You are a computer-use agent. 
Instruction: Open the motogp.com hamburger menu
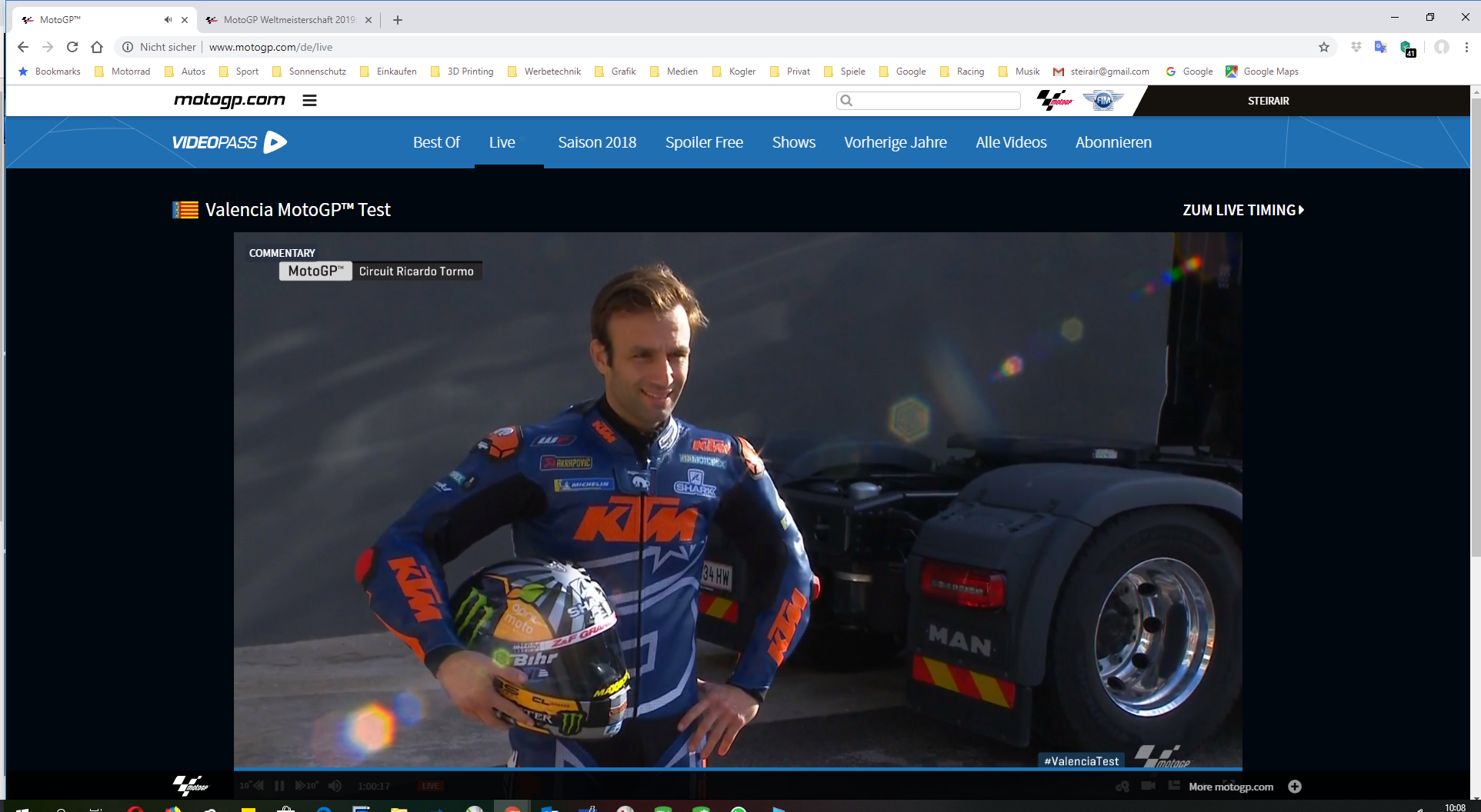(309, 101)
